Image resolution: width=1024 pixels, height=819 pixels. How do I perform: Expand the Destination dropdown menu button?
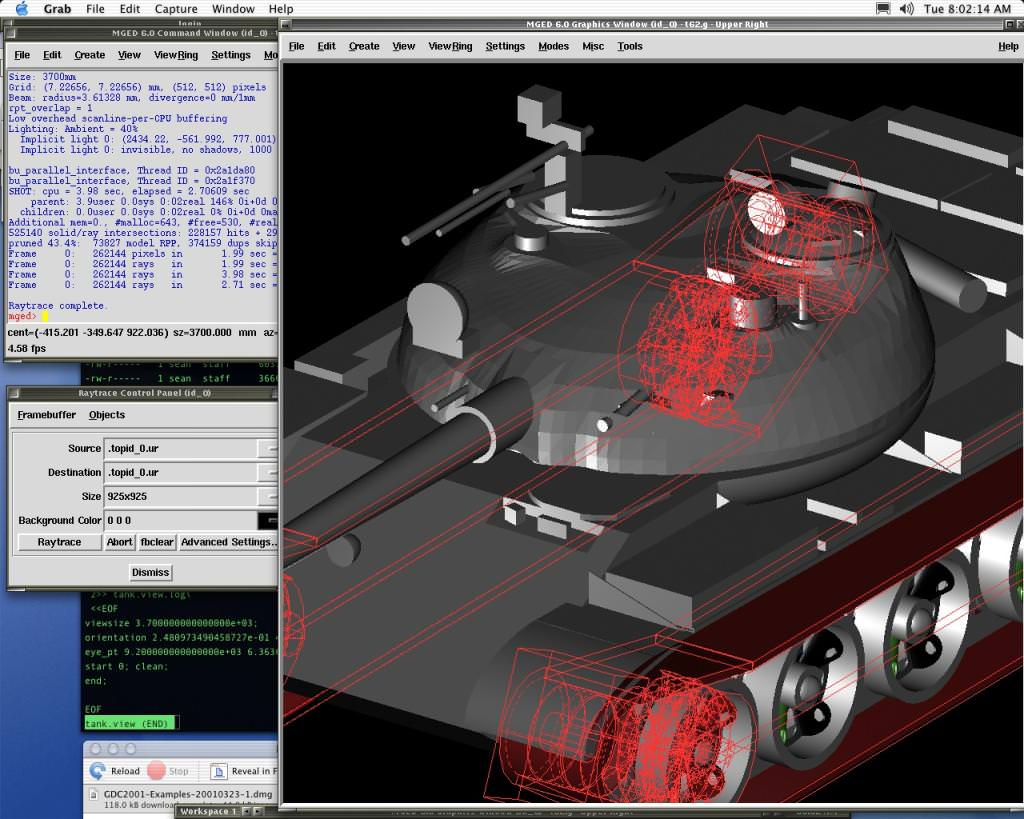point(267,473)
